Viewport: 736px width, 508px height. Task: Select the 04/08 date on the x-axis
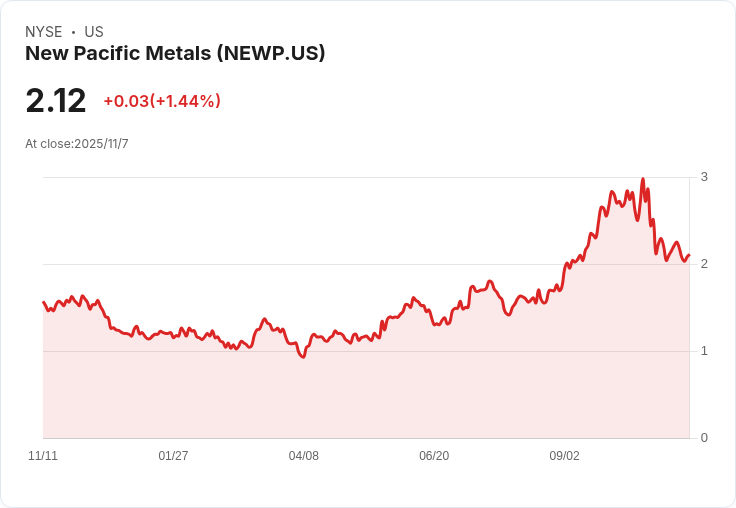(x=304, y=456)
